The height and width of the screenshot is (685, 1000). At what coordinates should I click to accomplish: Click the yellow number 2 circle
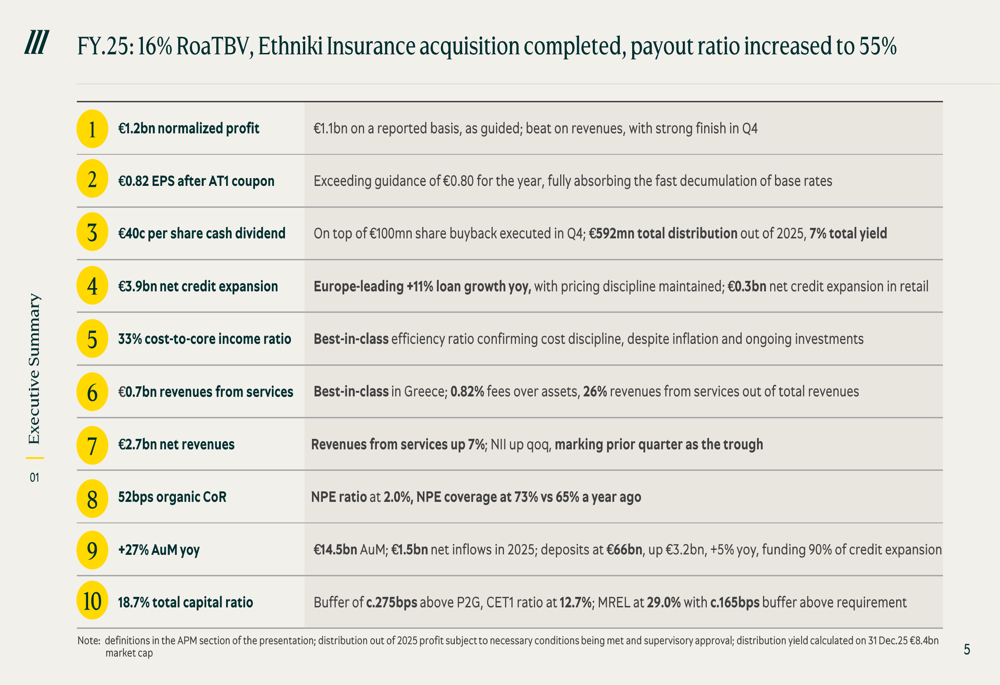point(92,181)
